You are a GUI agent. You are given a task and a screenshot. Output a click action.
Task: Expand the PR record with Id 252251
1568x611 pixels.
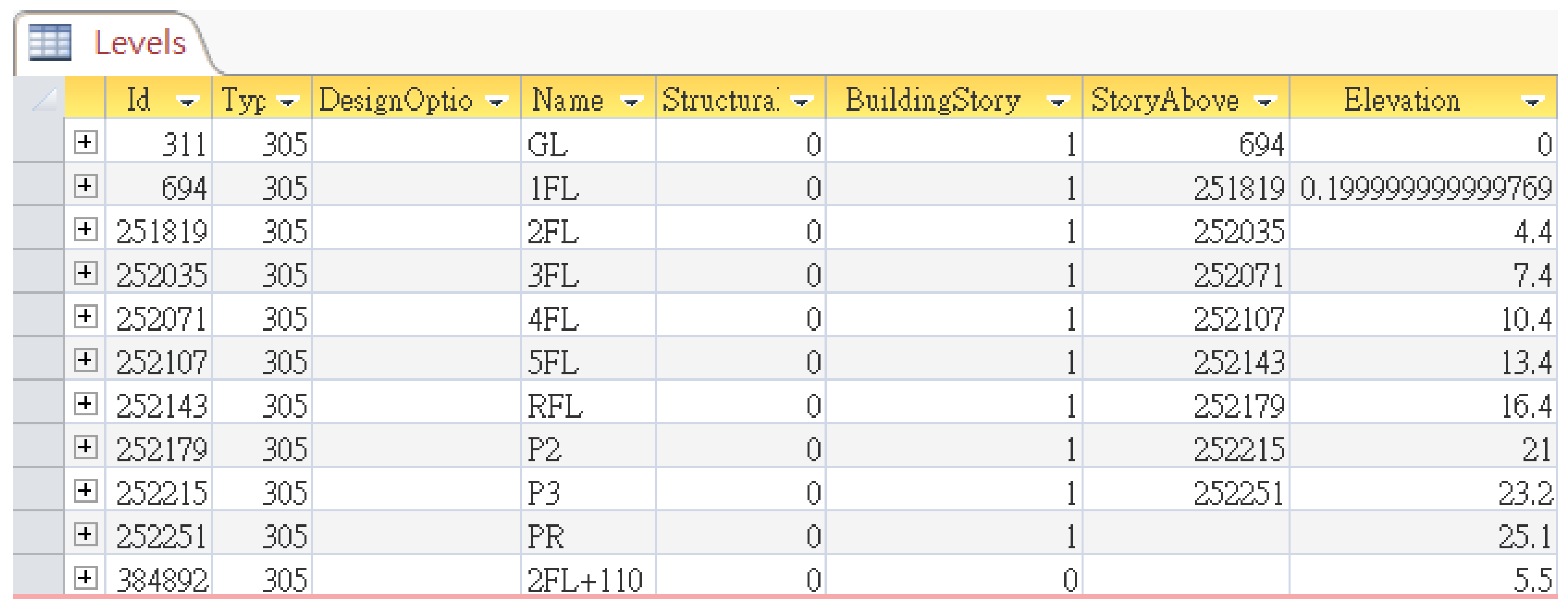click(85, 534)
